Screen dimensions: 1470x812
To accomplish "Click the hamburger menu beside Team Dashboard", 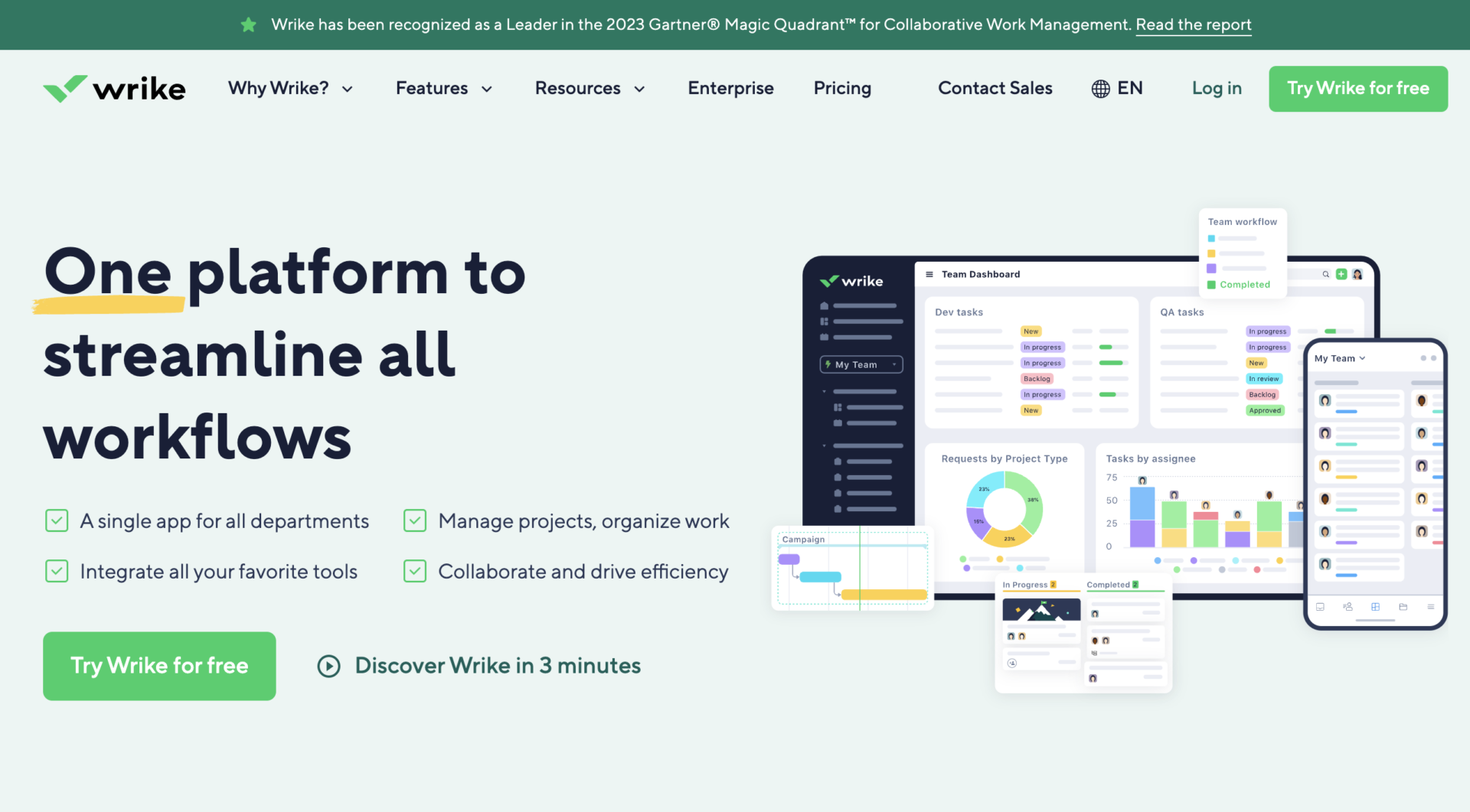I will (x=929, y=274).
